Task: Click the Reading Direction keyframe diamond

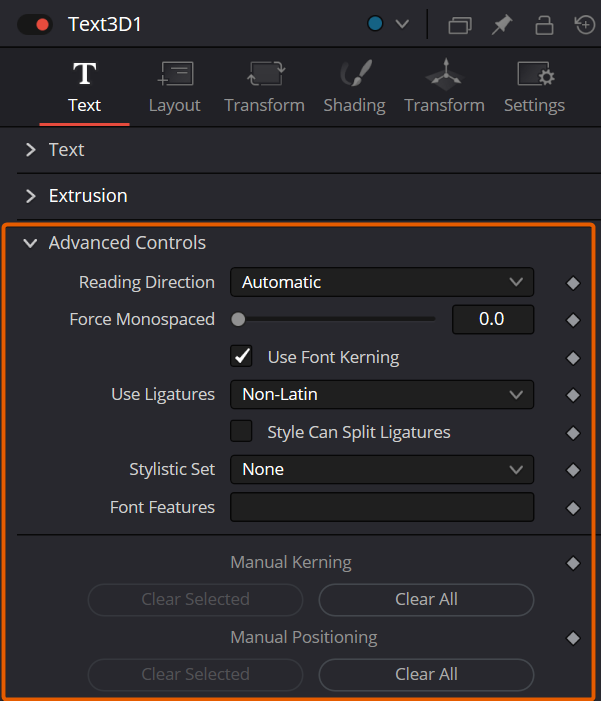Action: (573, 283)
